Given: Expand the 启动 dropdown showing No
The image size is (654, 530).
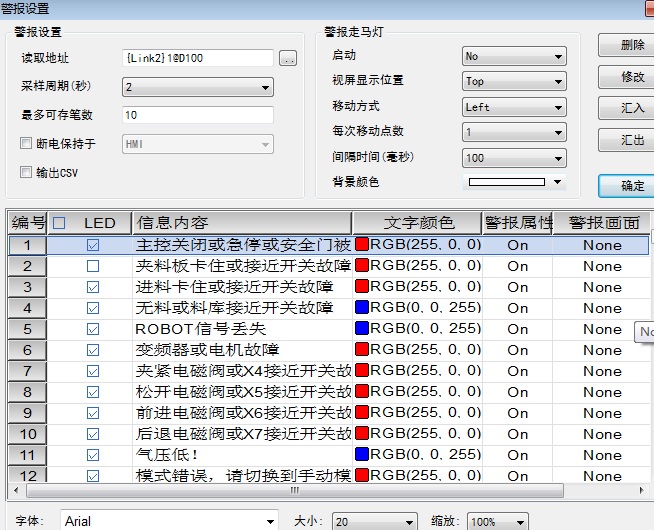Looking at the screenshot, I should click(513, 57).
